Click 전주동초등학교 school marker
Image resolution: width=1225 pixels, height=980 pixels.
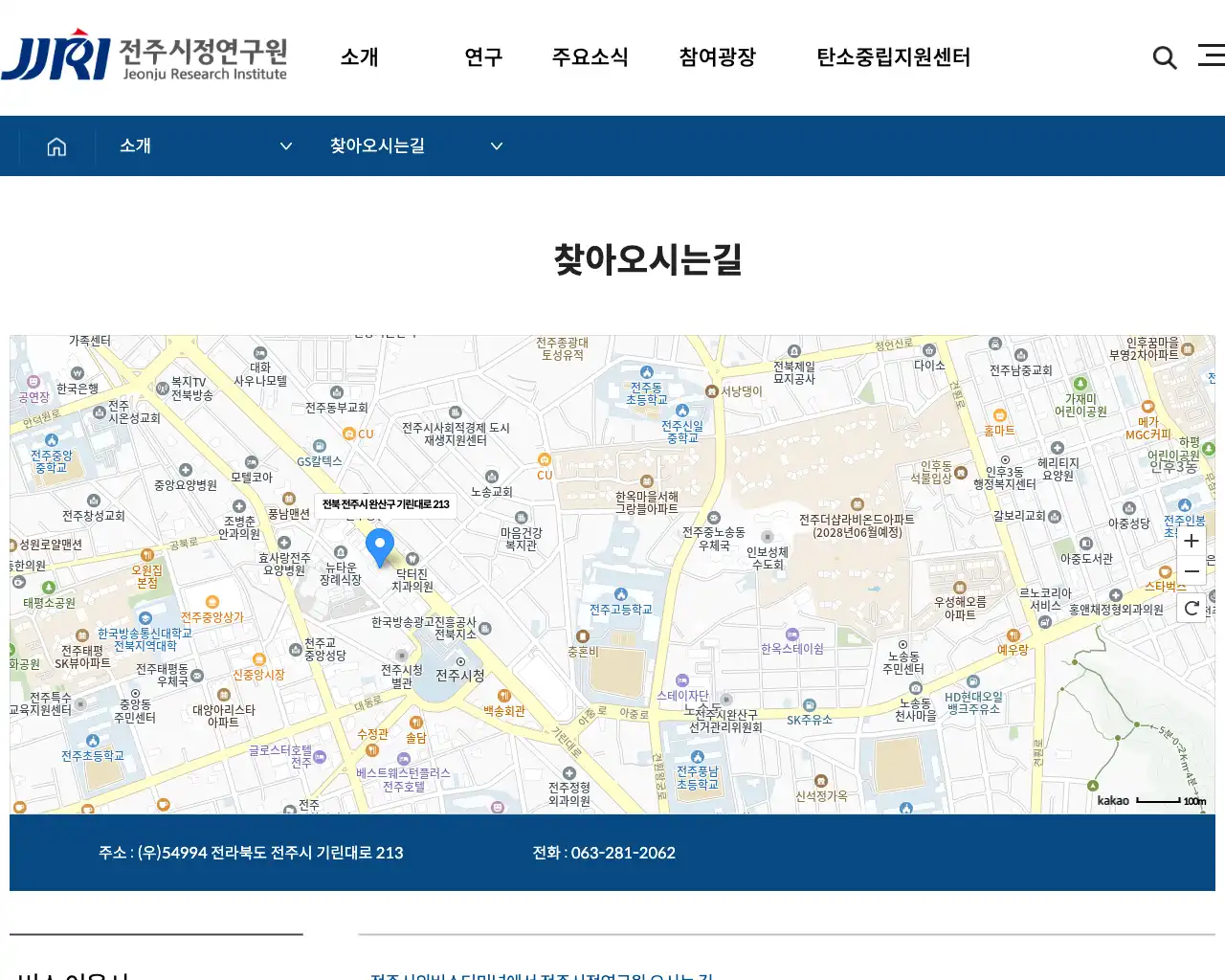click(647, 372)
